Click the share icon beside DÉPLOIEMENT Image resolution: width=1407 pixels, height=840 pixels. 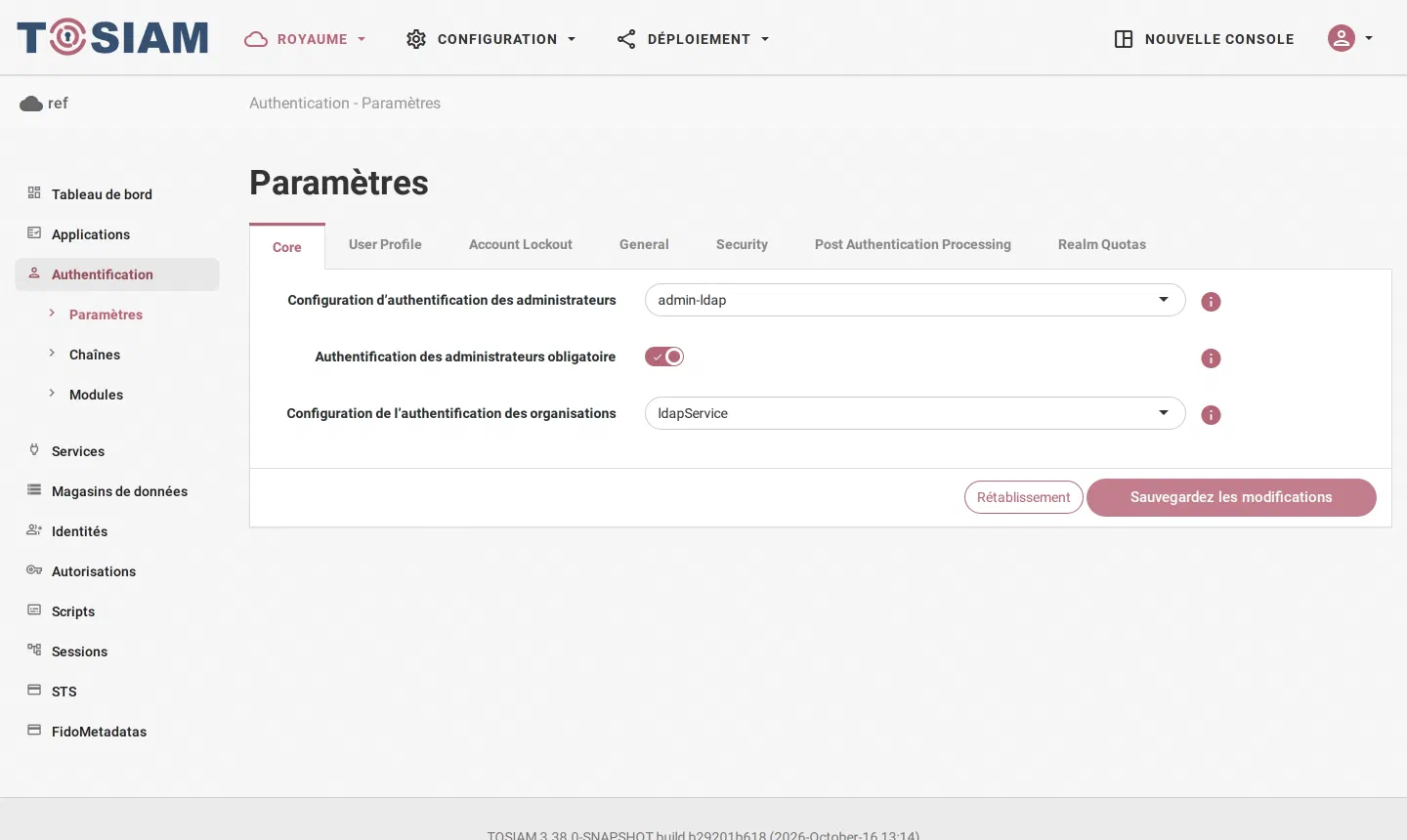[626, 39]
